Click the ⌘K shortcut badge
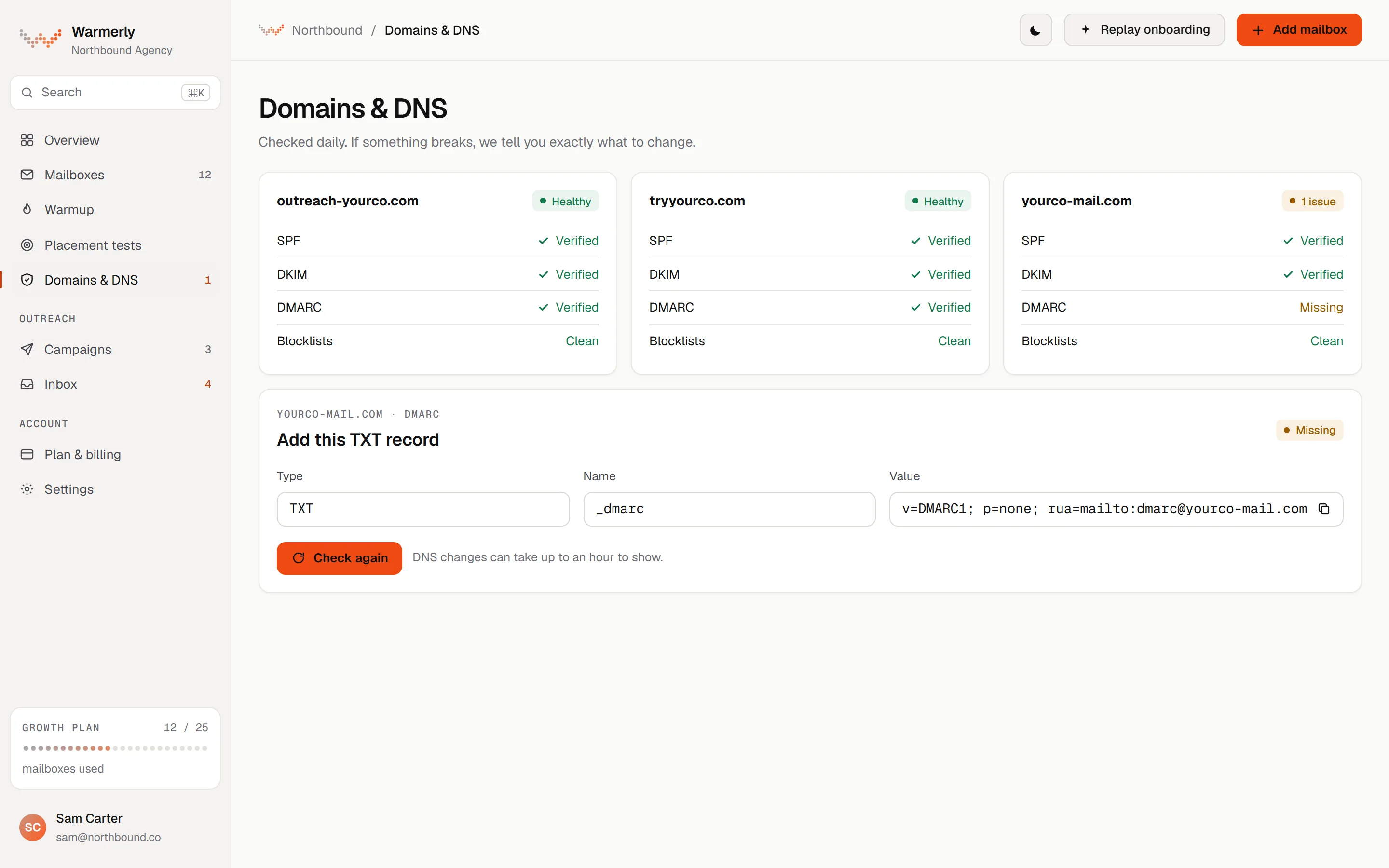Screen dimensions: 1389x868 tap(196, 93)
